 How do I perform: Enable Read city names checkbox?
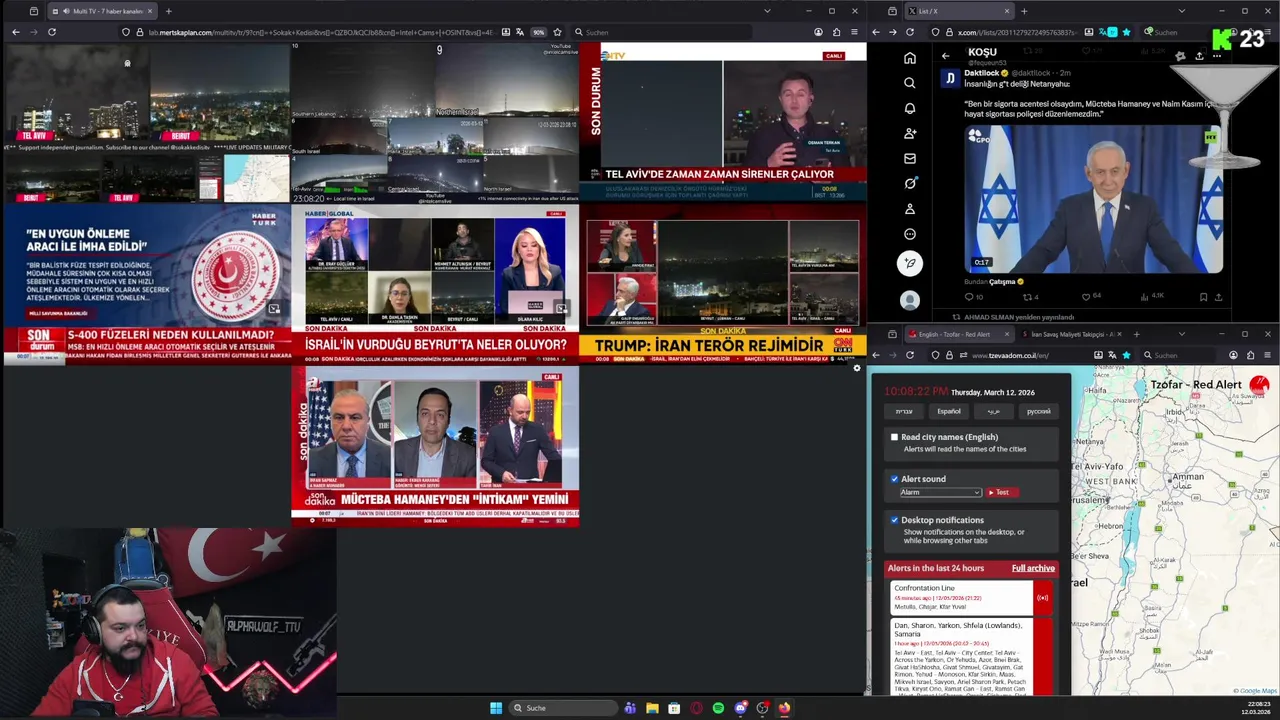[x=894, y=437]
